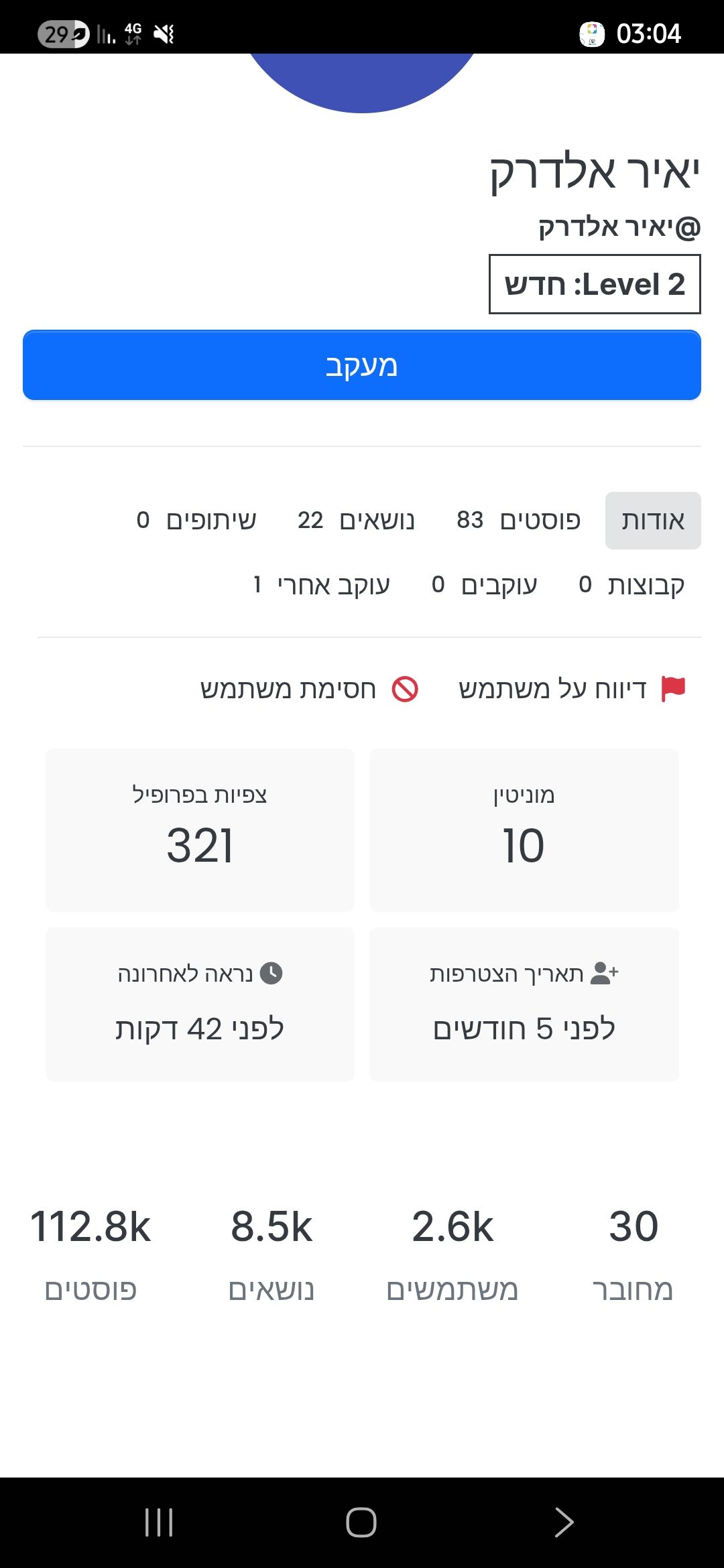
Task: View the עוקבים followers tab
Action: [x=484, y=585]
